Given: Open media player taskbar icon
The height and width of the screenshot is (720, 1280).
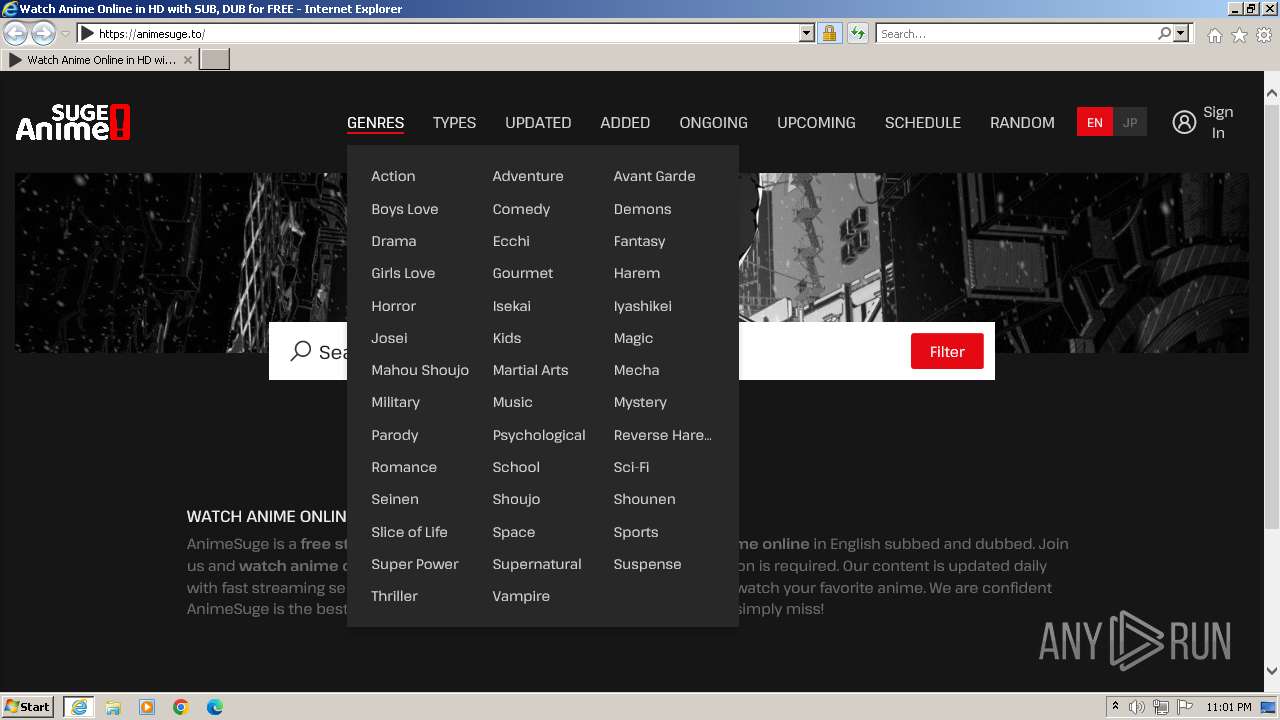Looking at the screenshot, I should tap(147, 707).
